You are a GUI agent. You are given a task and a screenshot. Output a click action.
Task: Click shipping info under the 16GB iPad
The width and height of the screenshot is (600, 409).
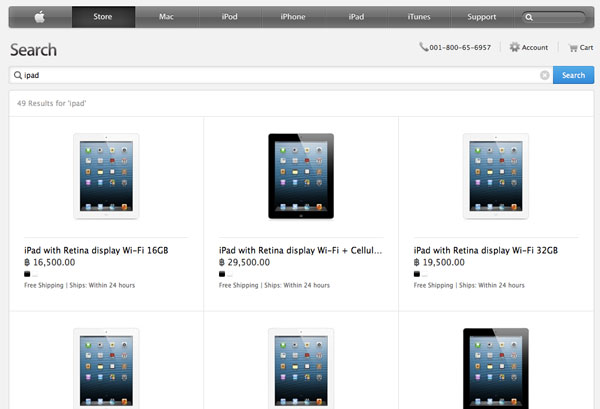(80, 285)
